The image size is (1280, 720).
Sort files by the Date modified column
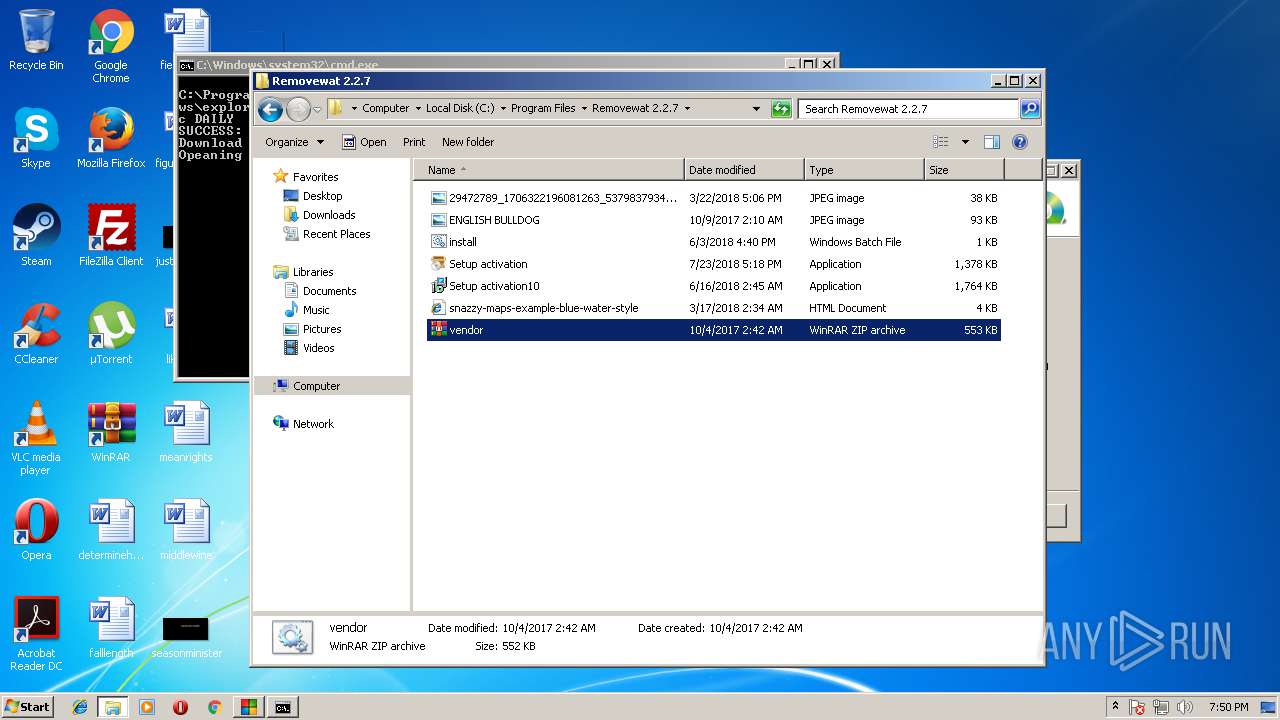coord(744,170)
